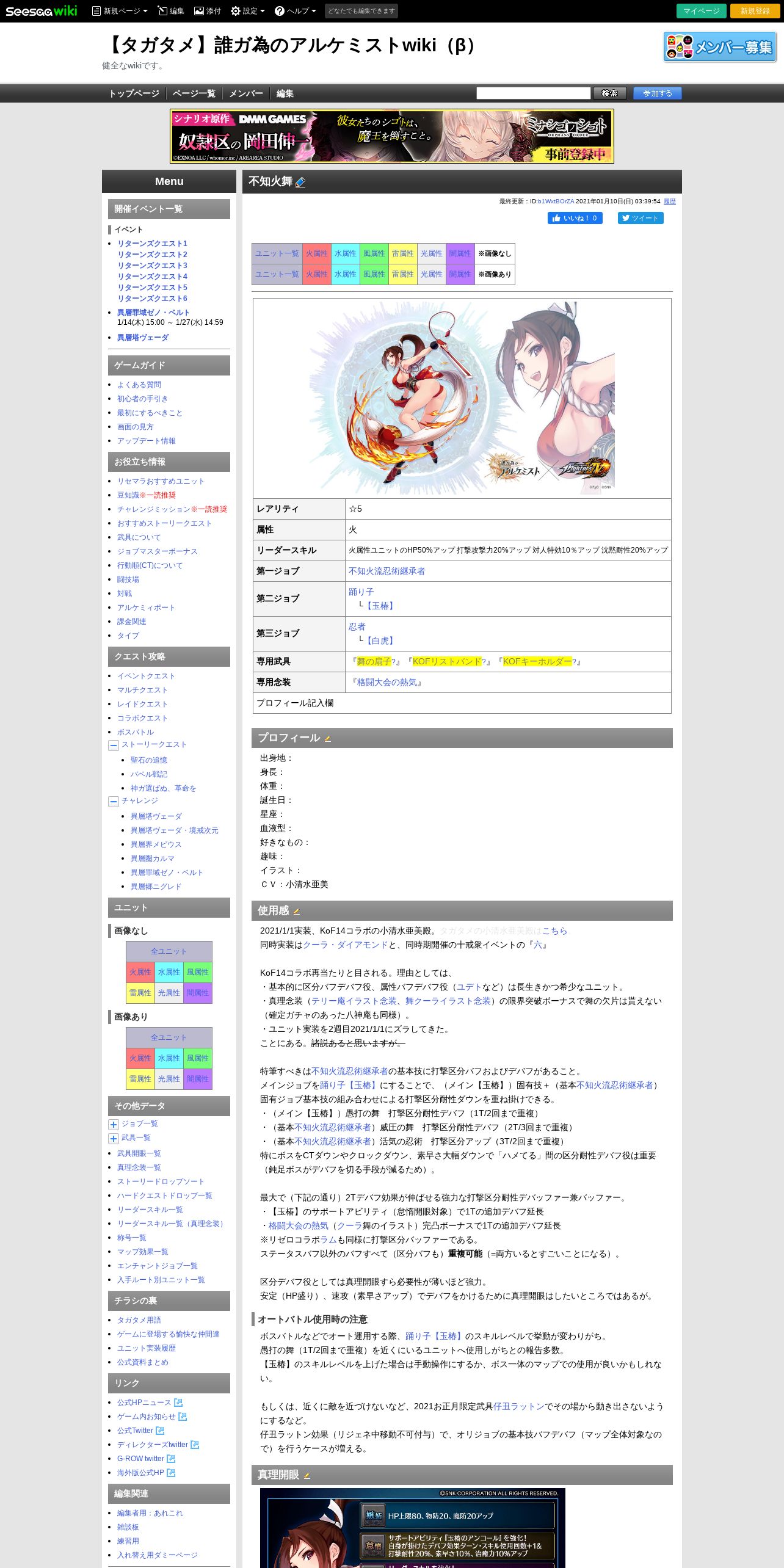Open the 添付 attachment item
This screenshot has width=784, height=1568.
208,11
